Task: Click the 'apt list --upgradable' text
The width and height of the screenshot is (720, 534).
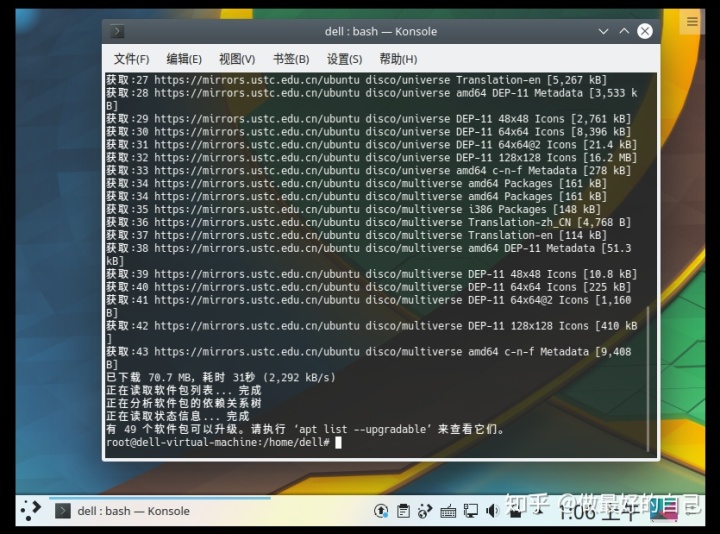Action: 363,430
